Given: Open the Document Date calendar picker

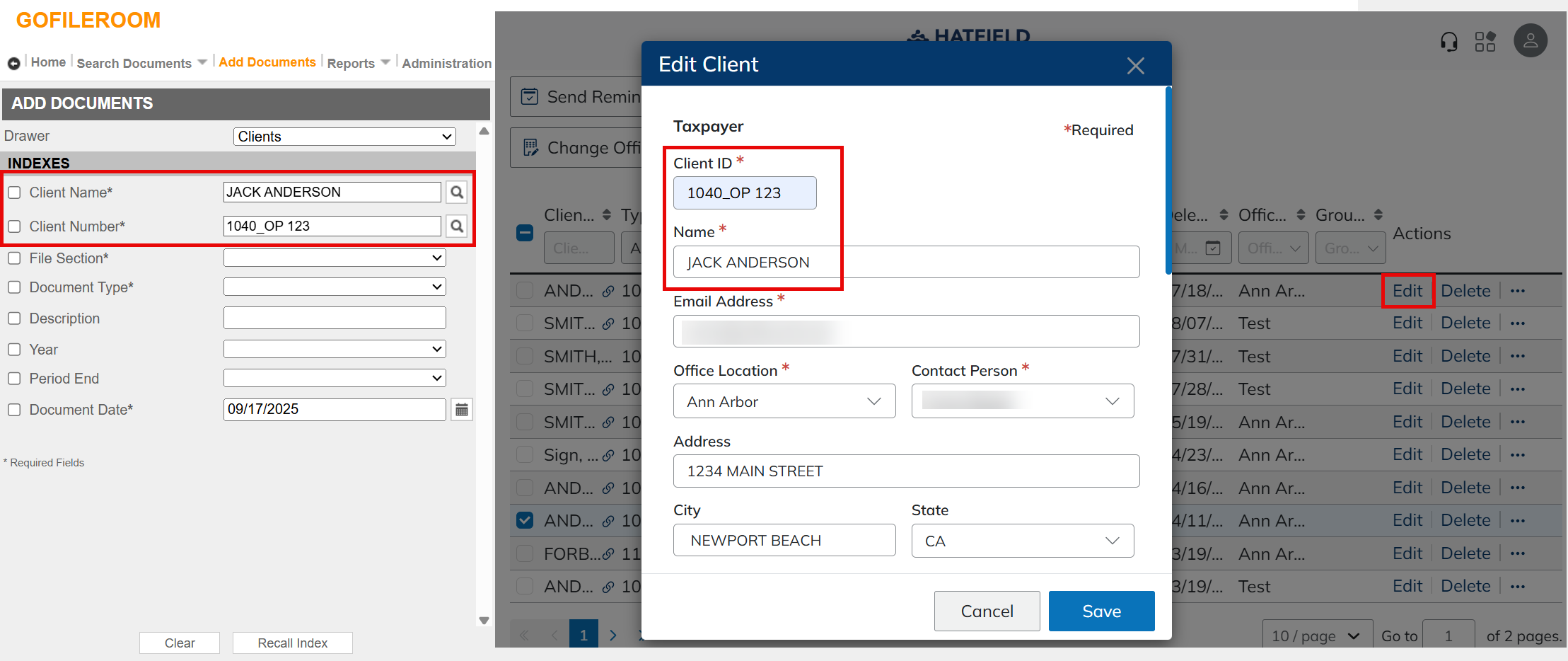Looking at the screenshot, I should (x=462, y=410).
